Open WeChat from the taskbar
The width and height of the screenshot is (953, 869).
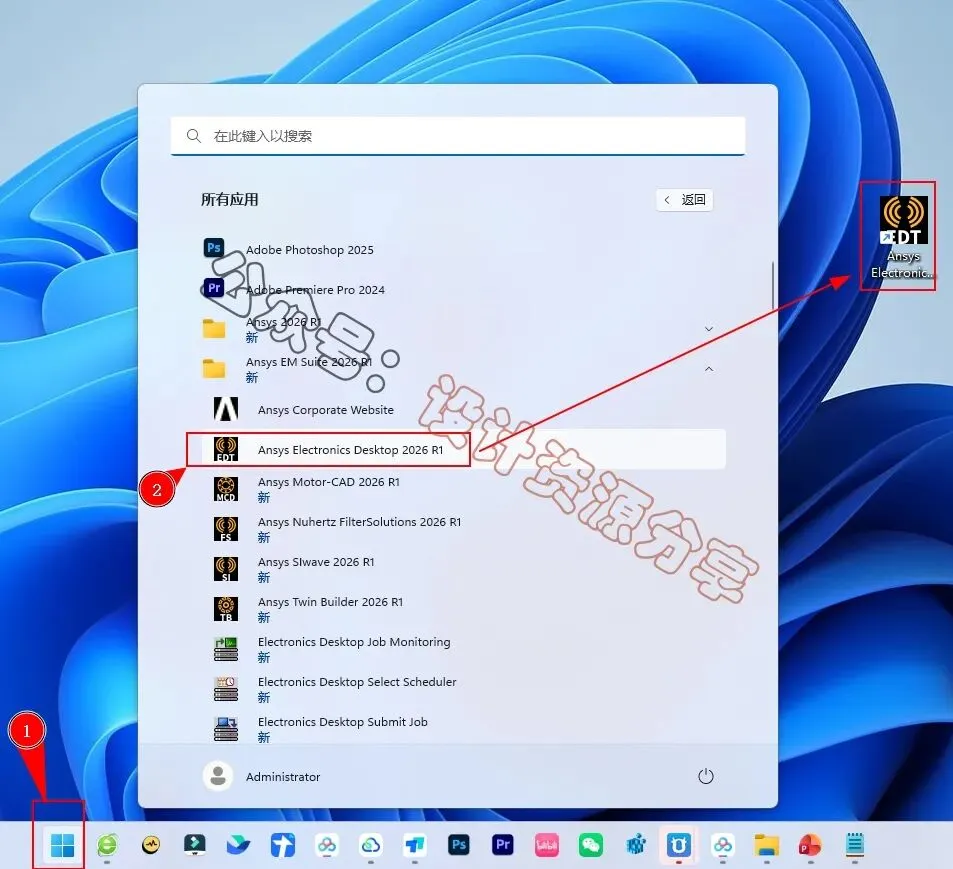(x=590, y=845)
